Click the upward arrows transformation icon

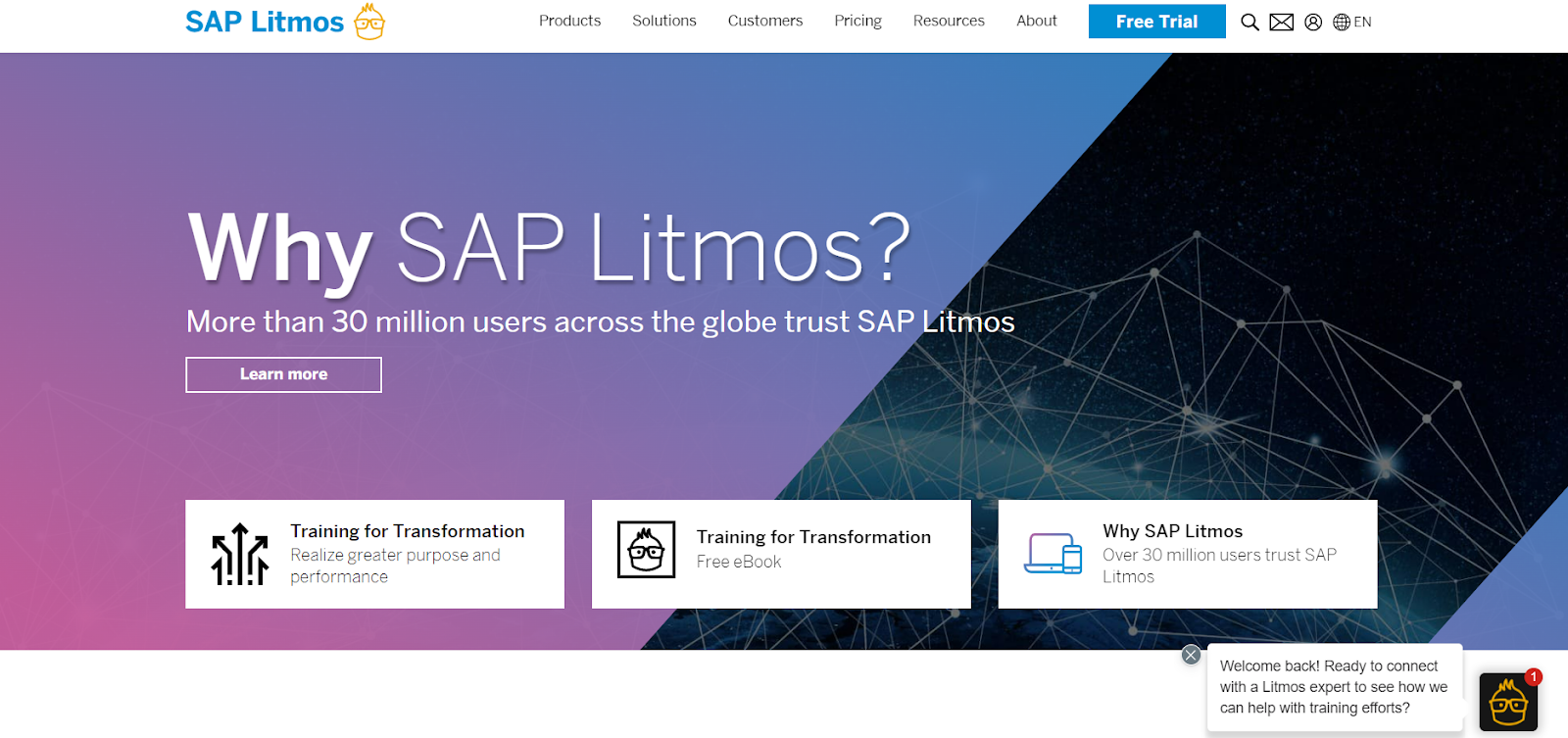tap(240, 554)
